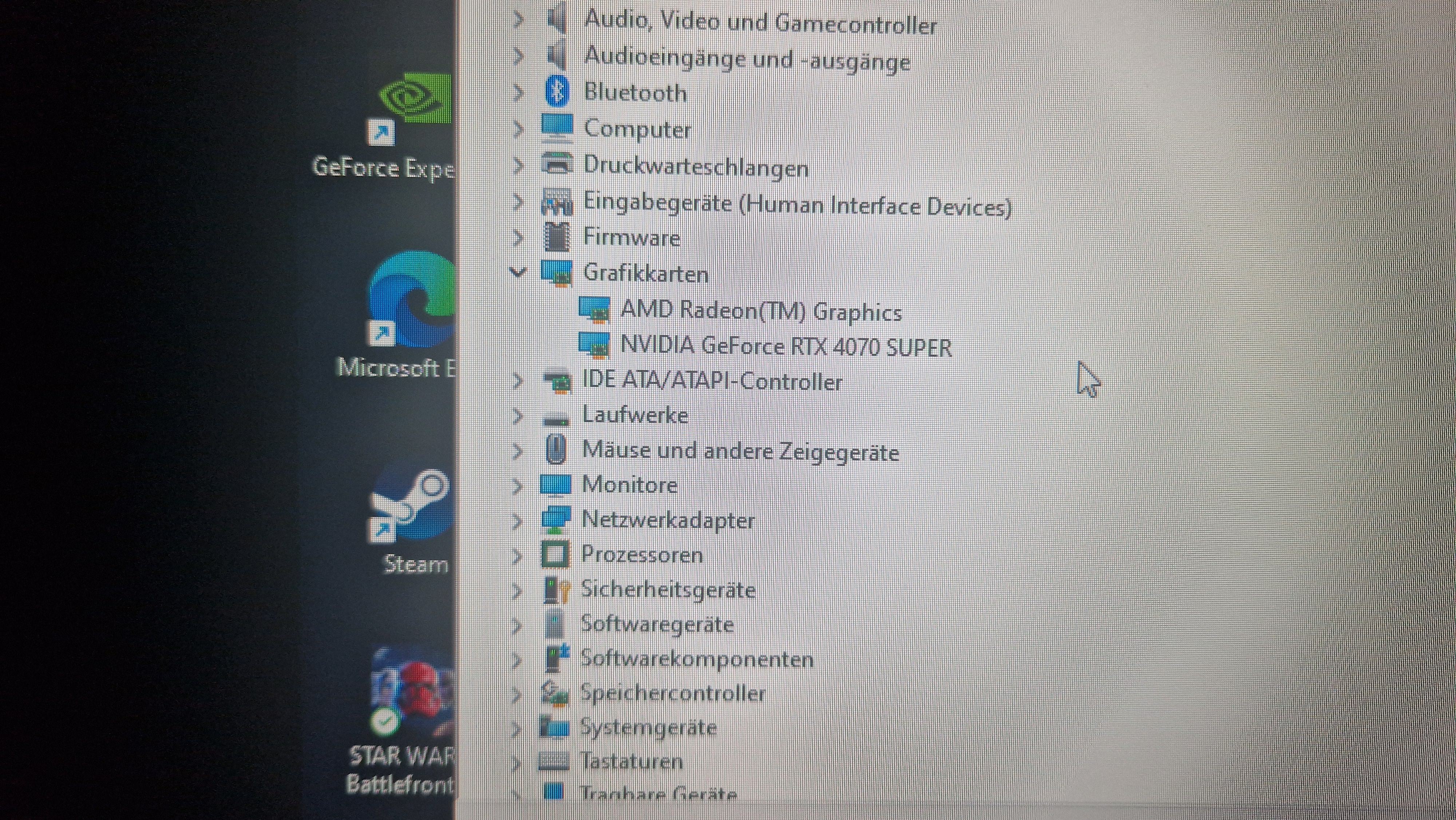Expand the Firmware node

[x=518, y=237]
